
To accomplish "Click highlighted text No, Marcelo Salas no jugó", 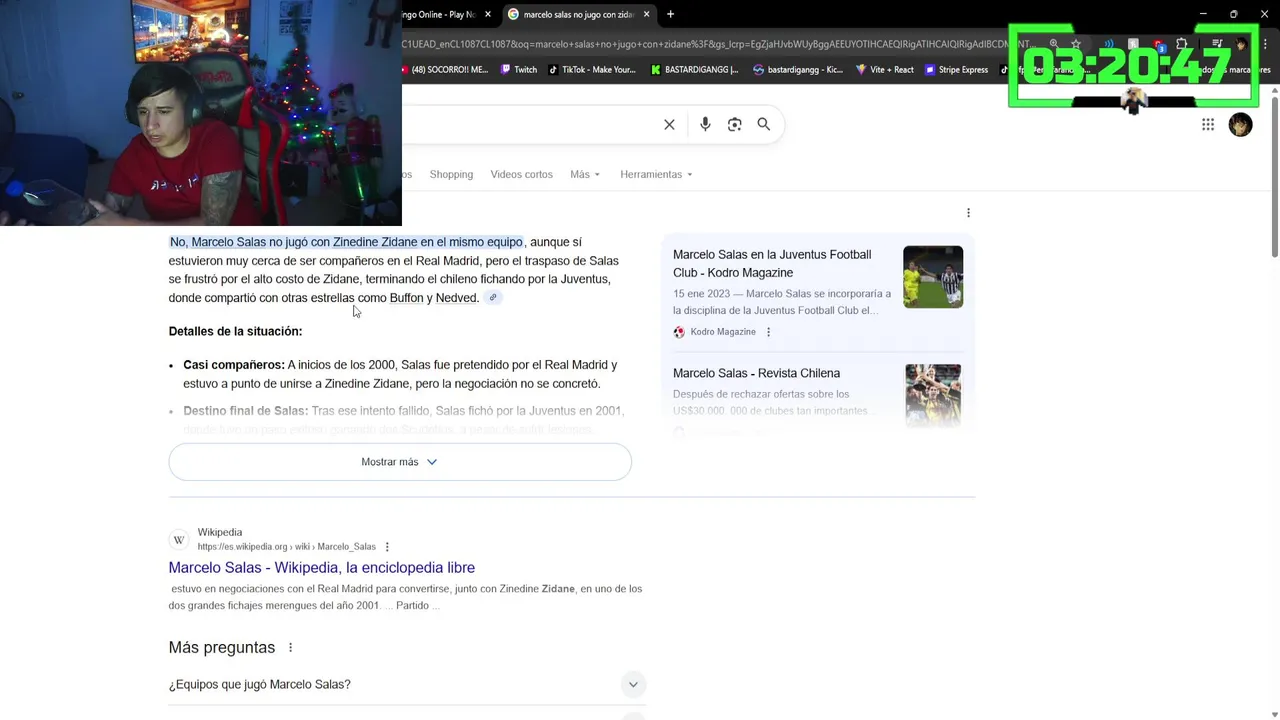I will pyautogui.click(x=346, y=242).
